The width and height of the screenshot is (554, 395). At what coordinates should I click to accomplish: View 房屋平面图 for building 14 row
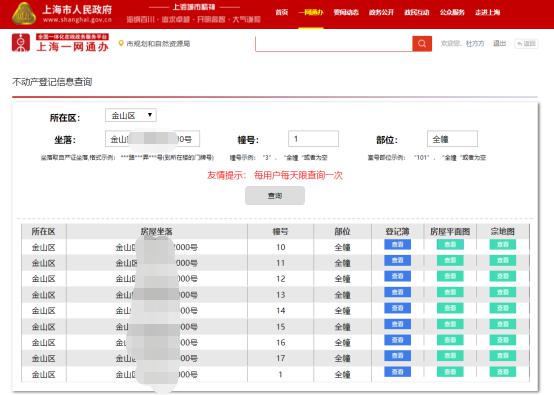pyautogui.click(x=450, y=308)
